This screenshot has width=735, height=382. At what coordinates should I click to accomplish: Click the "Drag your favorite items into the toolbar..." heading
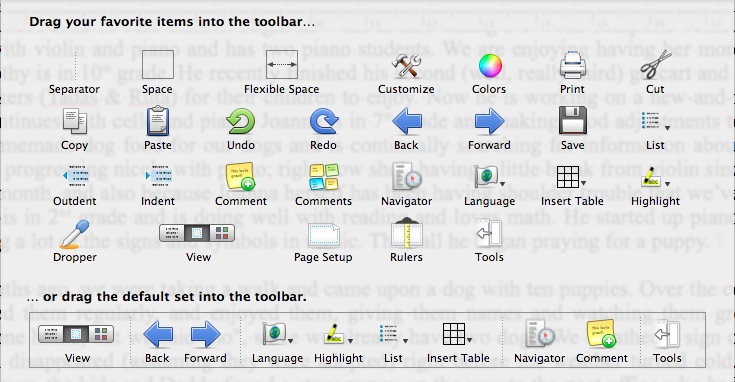point(172,22)
